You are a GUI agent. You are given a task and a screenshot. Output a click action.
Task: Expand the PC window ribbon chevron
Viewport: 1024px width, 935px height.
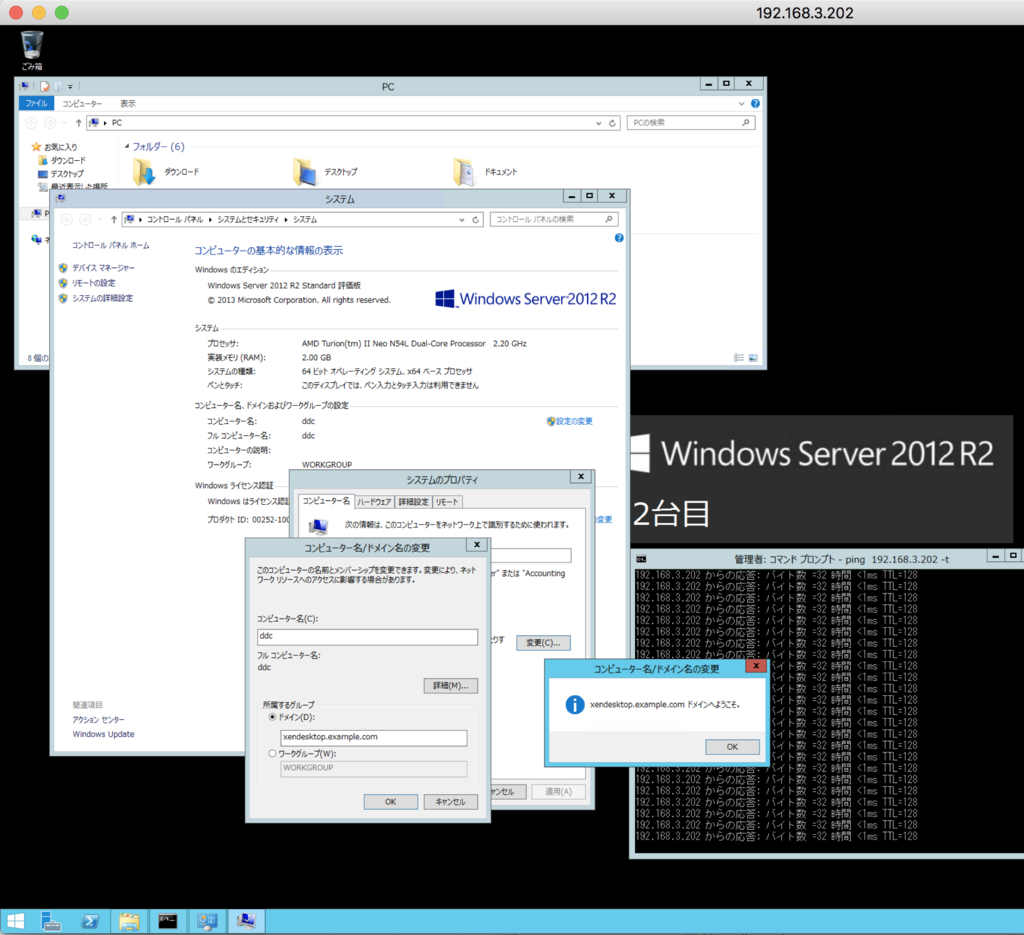pos(741,103)
